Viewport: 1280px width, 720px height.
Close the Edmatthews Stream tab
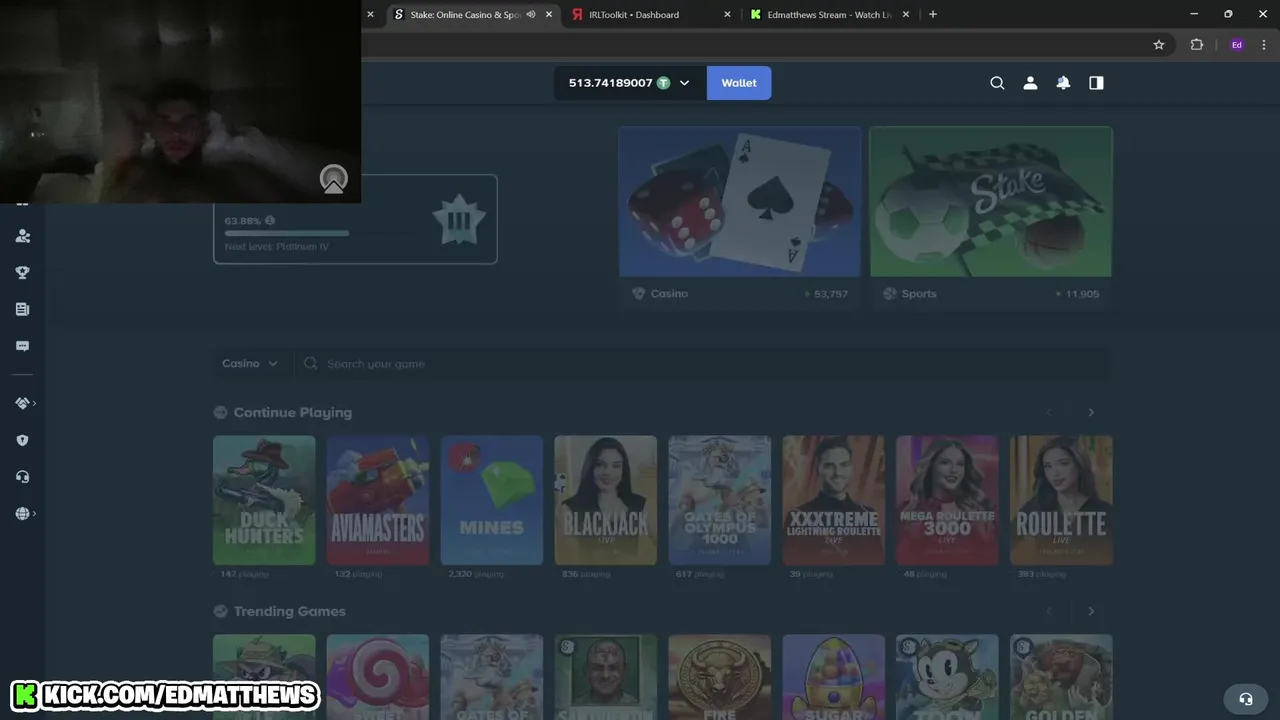pos(906,14)
